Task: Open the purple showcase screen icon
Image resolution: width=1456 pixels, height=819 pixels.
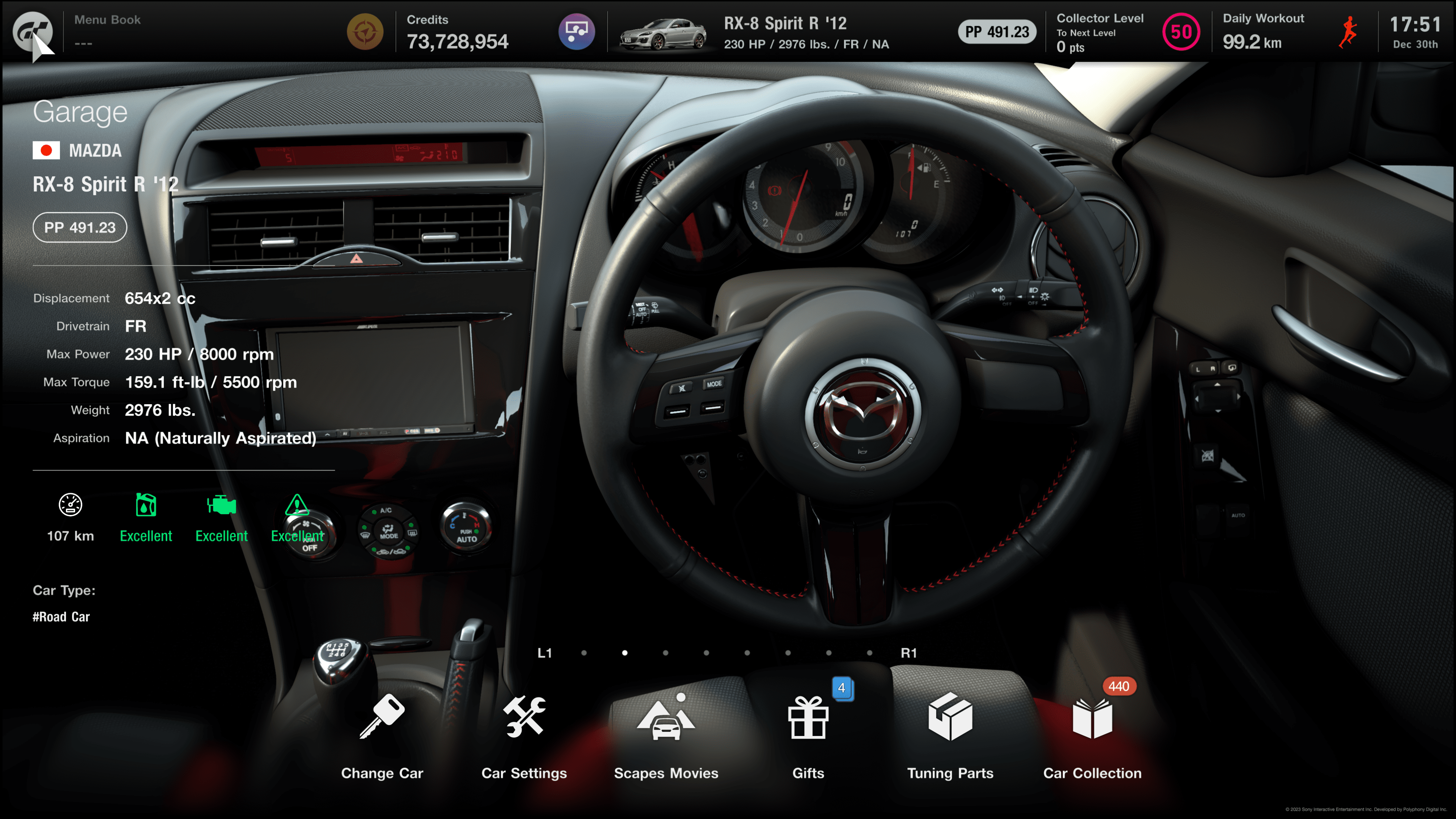Action: (576, 31)
